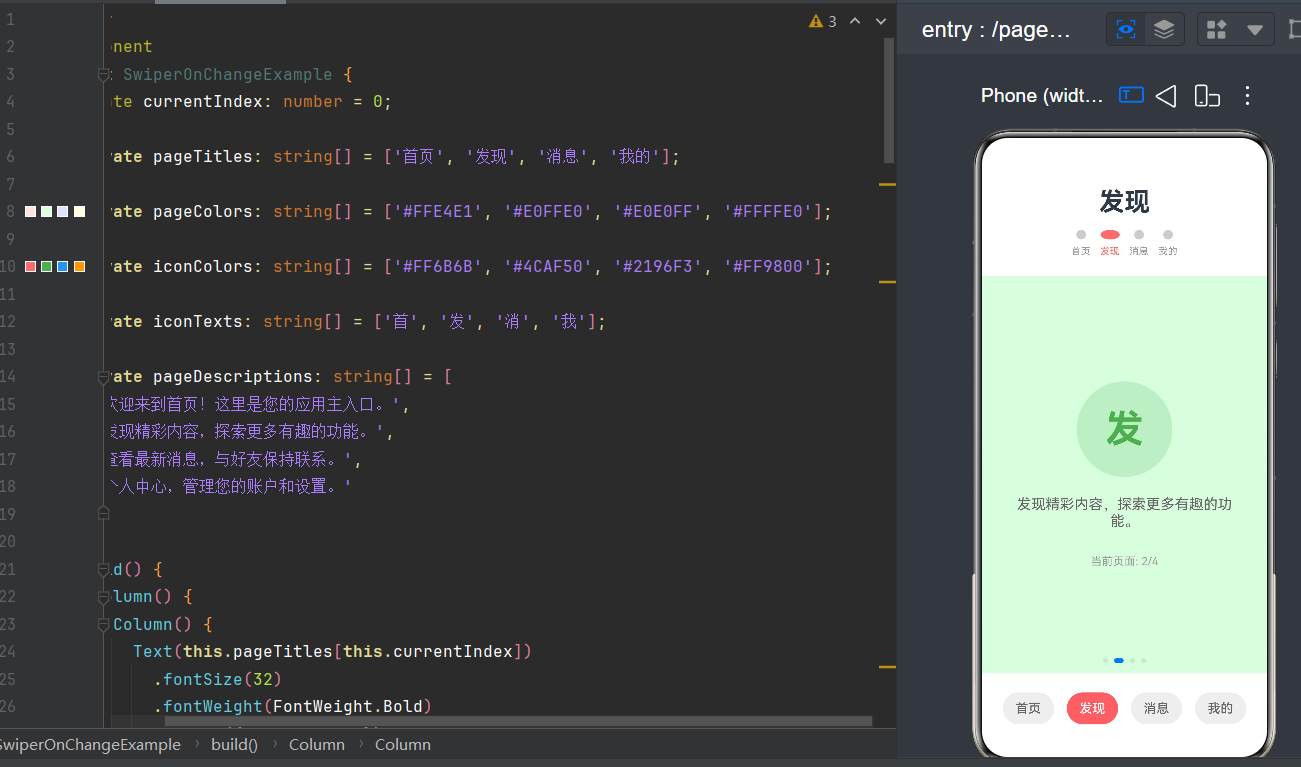Viewport: 1301px width, 767px height.
Task: Tap the 首页 button in phone preview bottom bar
Action: tap(1028, 708)
